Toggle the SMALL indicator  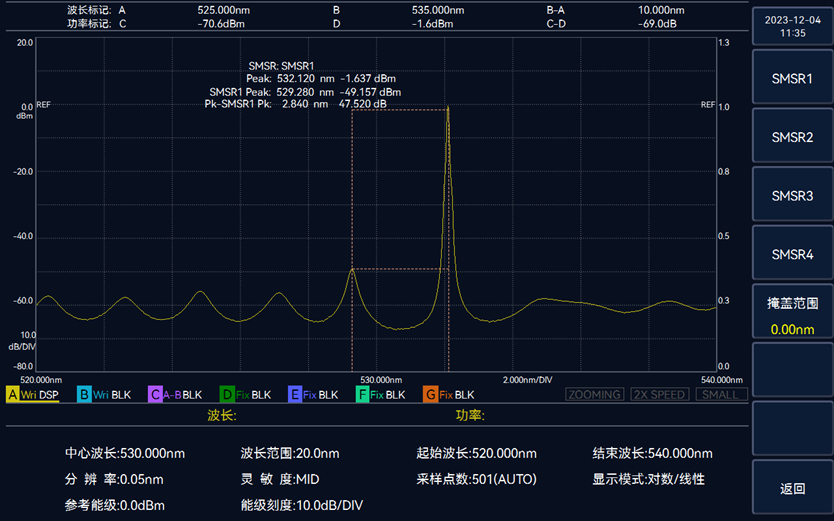(x=718, y=395)
